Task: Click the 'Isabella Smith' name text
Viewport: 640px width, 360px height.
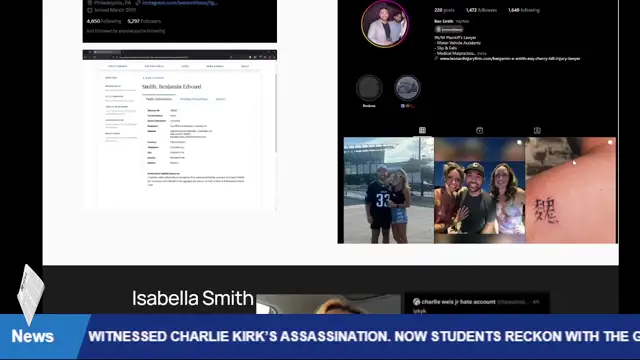Action: click(x=193, y=298)
